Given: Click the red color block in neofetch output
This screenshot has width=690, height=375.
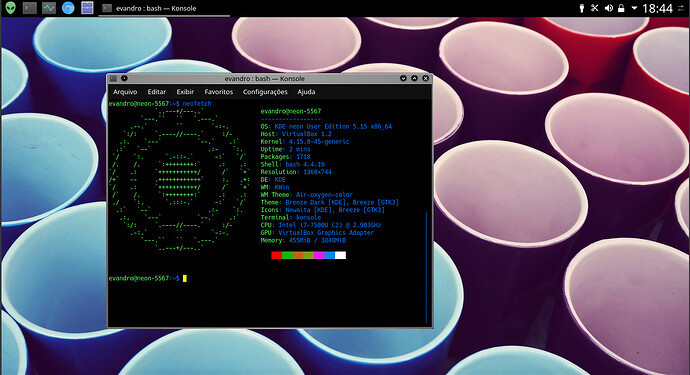Looking at the screenshot, I should tap(276, 255).
